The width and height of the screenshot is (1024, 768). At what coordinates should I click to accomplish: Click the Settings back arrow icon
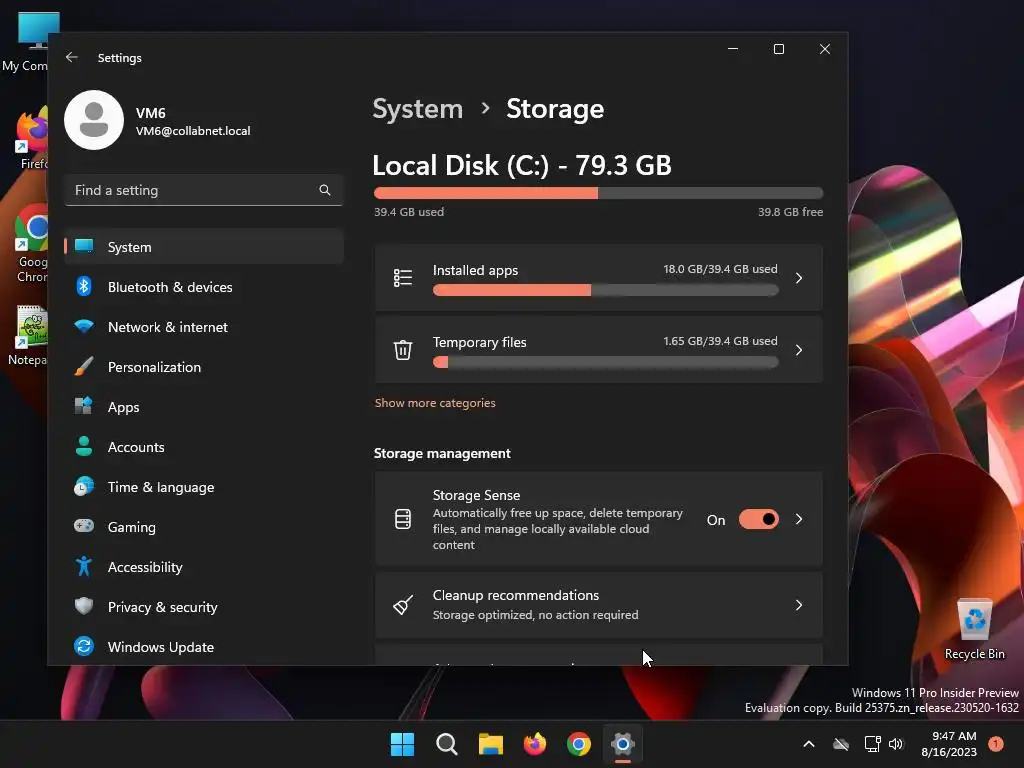click(72, 57)
